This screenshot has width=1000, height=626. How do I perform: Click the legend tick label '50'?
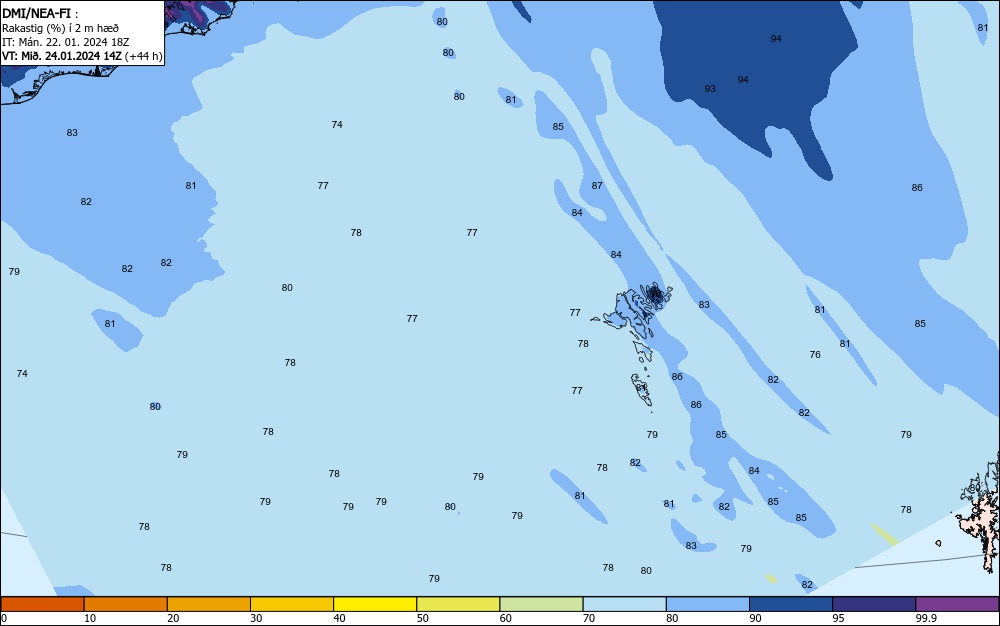[x=422, y=618]
